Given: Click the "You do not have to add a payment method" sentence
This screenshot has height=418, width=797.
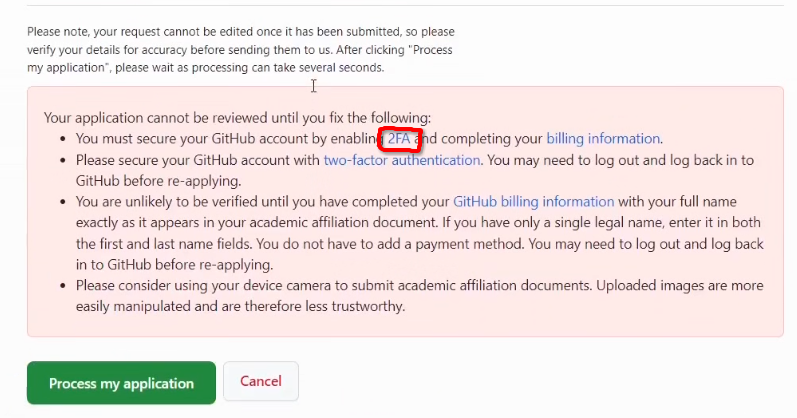Looking at the screenshot, I should tap(390, 244).
